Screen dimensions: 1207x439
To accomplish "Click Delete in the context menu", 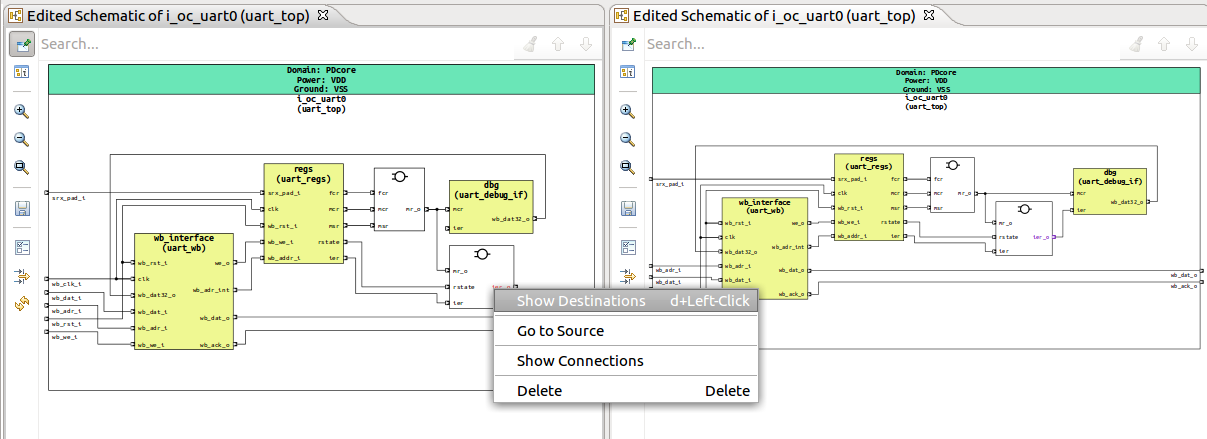I will pos(539,391).
